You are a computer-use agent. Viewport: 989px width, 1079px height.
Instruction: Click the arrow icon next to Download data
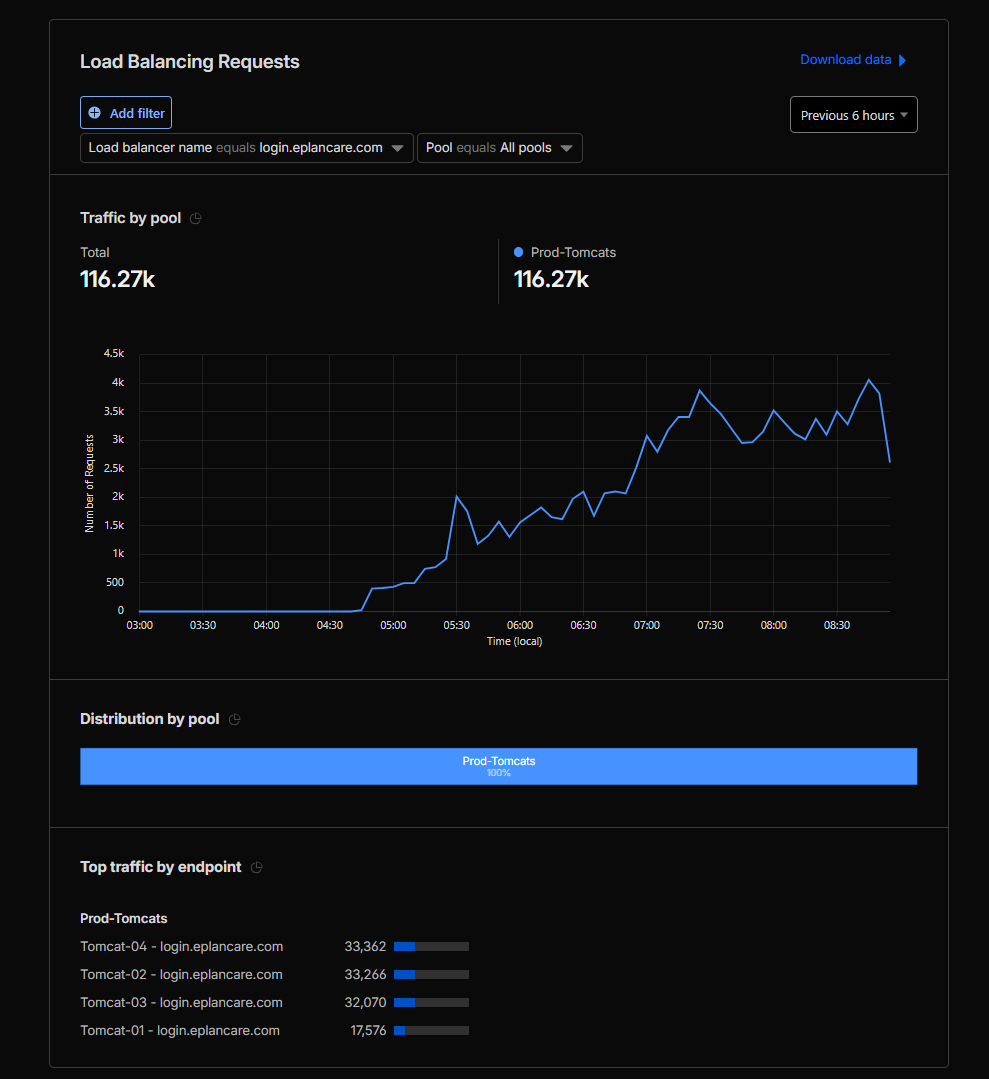902,60
